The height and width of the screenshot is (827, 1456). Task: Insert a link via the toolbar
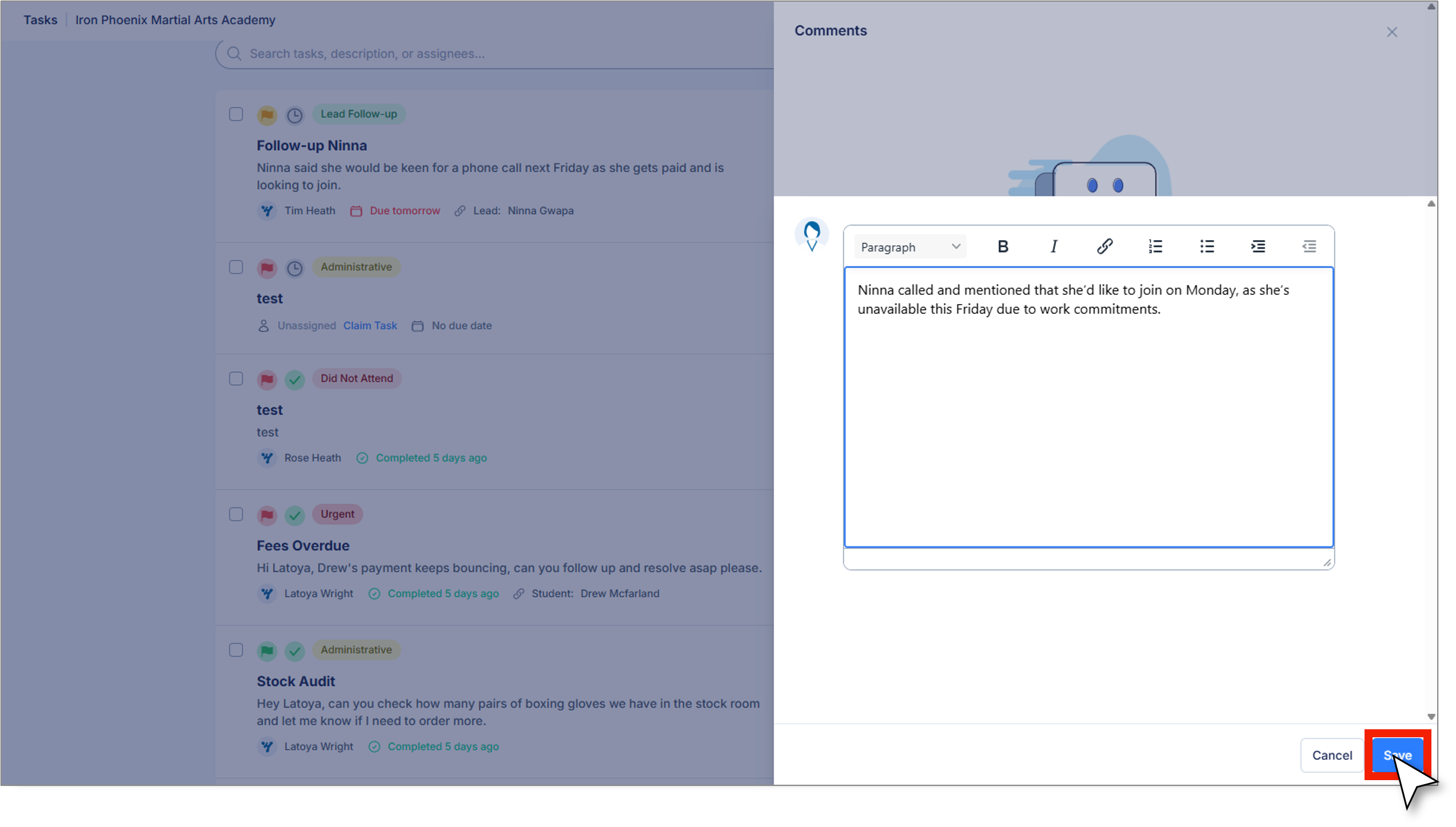(1104, 246)
